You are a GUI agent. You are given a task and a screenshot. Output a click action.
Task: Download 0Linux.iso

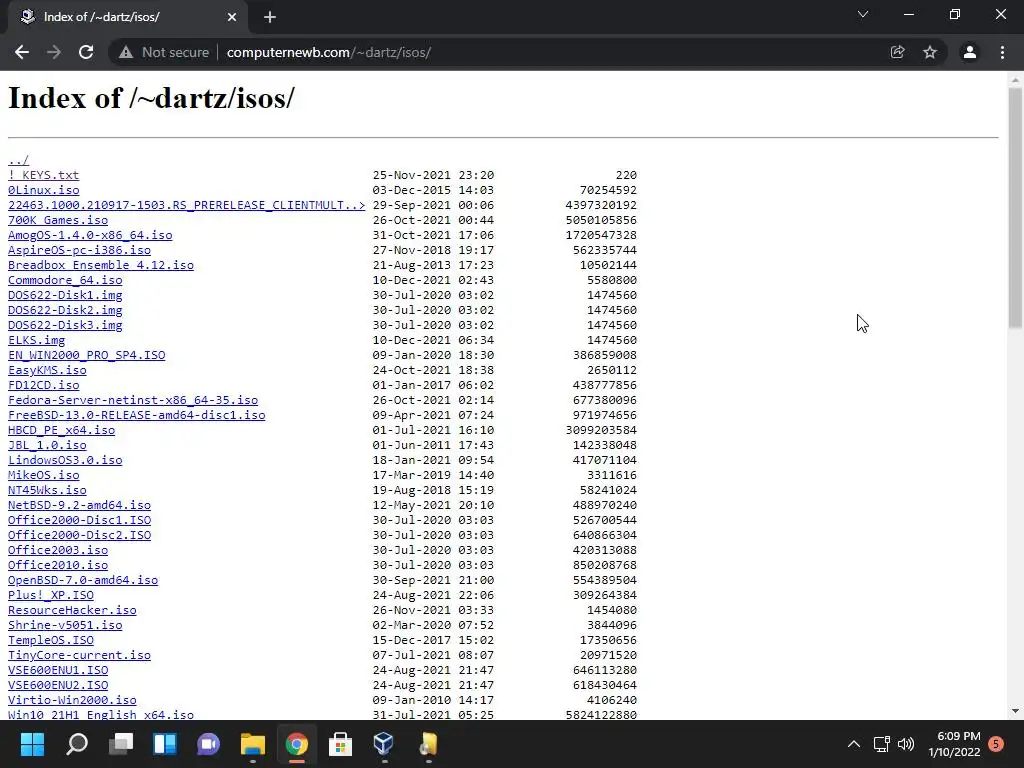point(43,190)
